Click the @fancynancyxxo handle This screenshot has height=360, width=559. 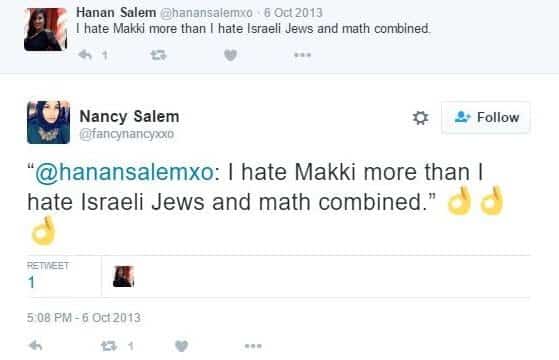(127, 134)
